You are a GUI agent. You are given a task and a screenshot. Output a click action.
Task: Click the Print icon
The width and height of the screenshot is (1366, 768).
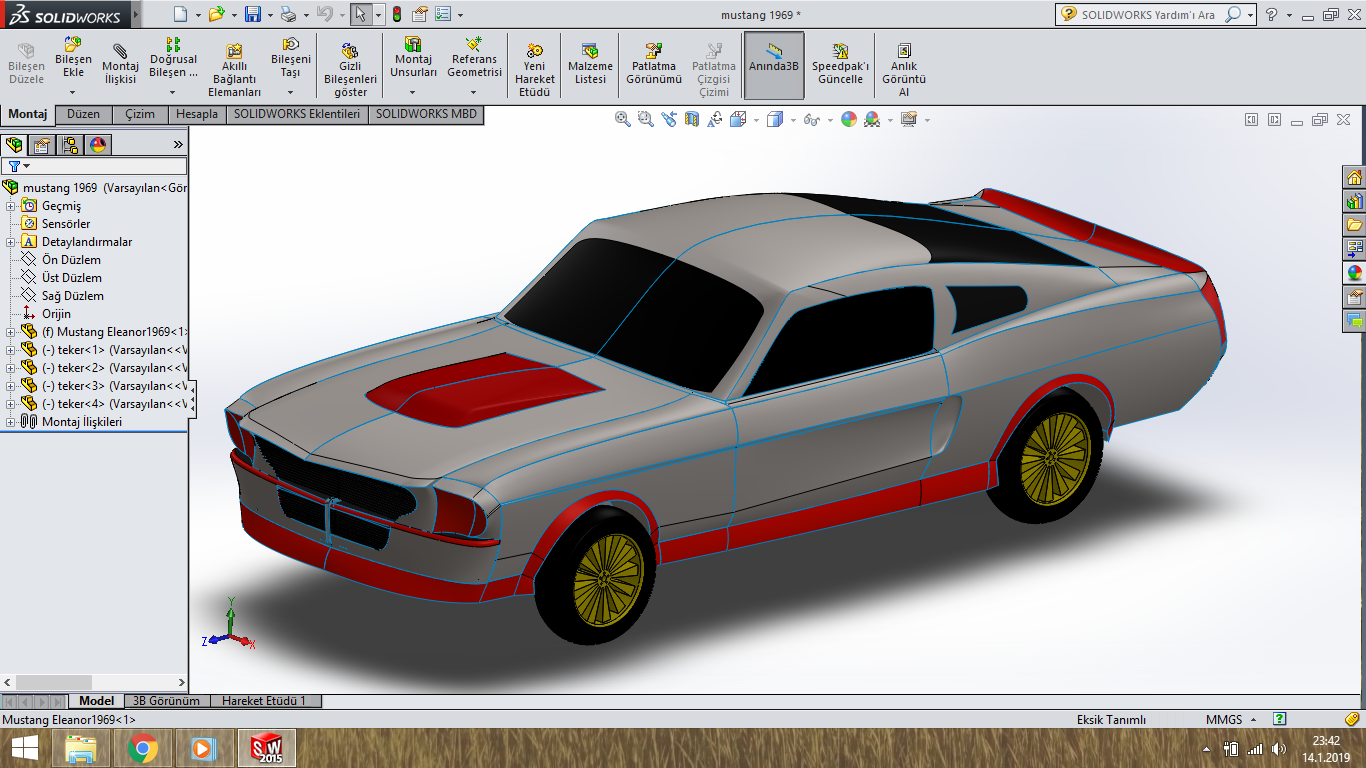288,14
